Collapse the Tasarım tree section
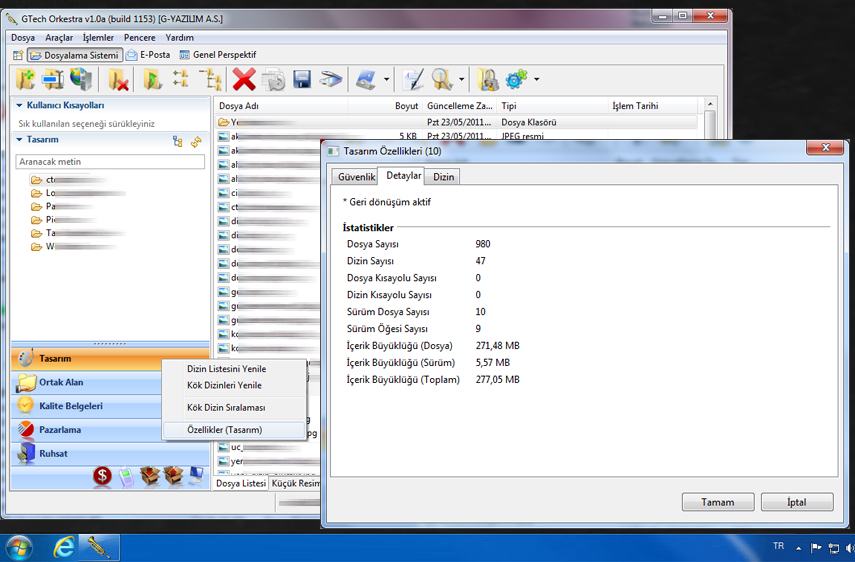855x562 pixels. [x=19, y=140]
